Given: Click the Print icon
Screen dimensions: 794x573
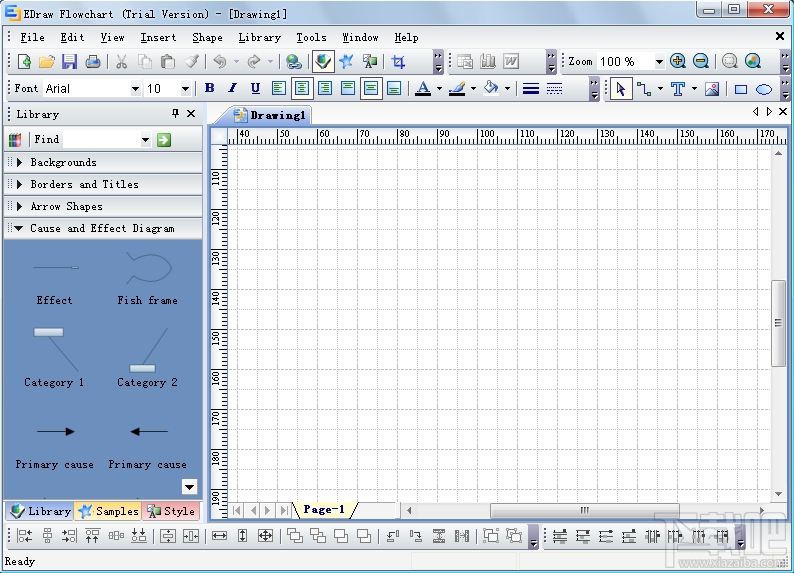Looking at the screenshot, I should click(x=93, y=62).
